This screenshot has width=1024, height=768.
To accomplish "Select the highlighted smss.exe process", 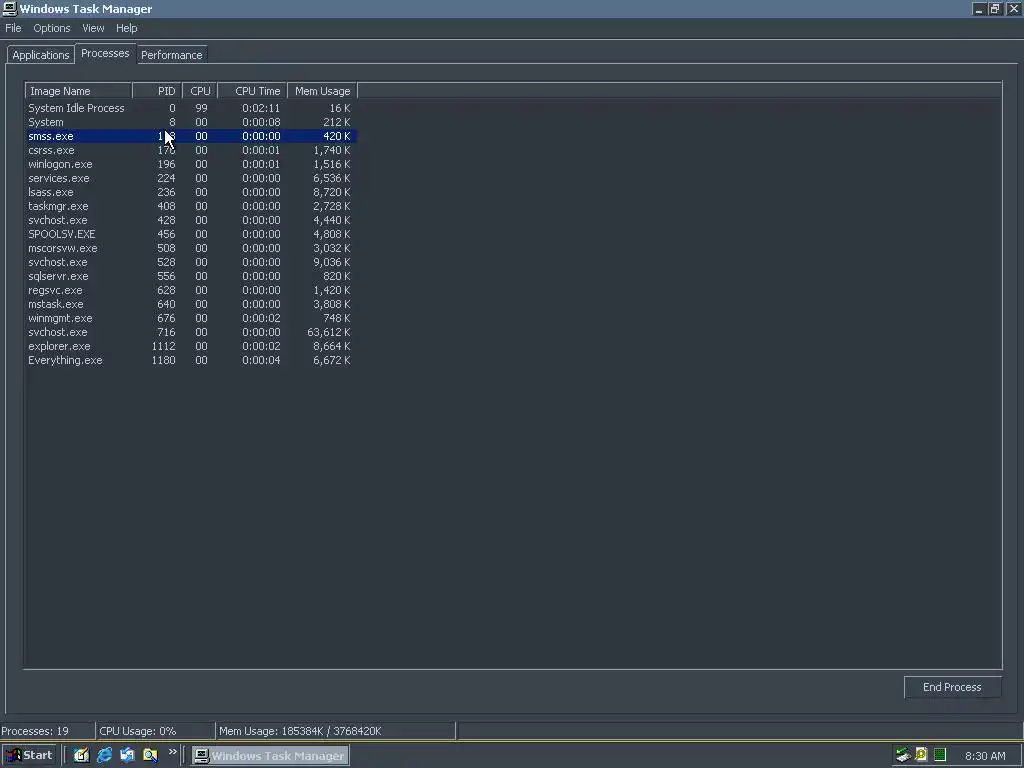I will [191, 136].
